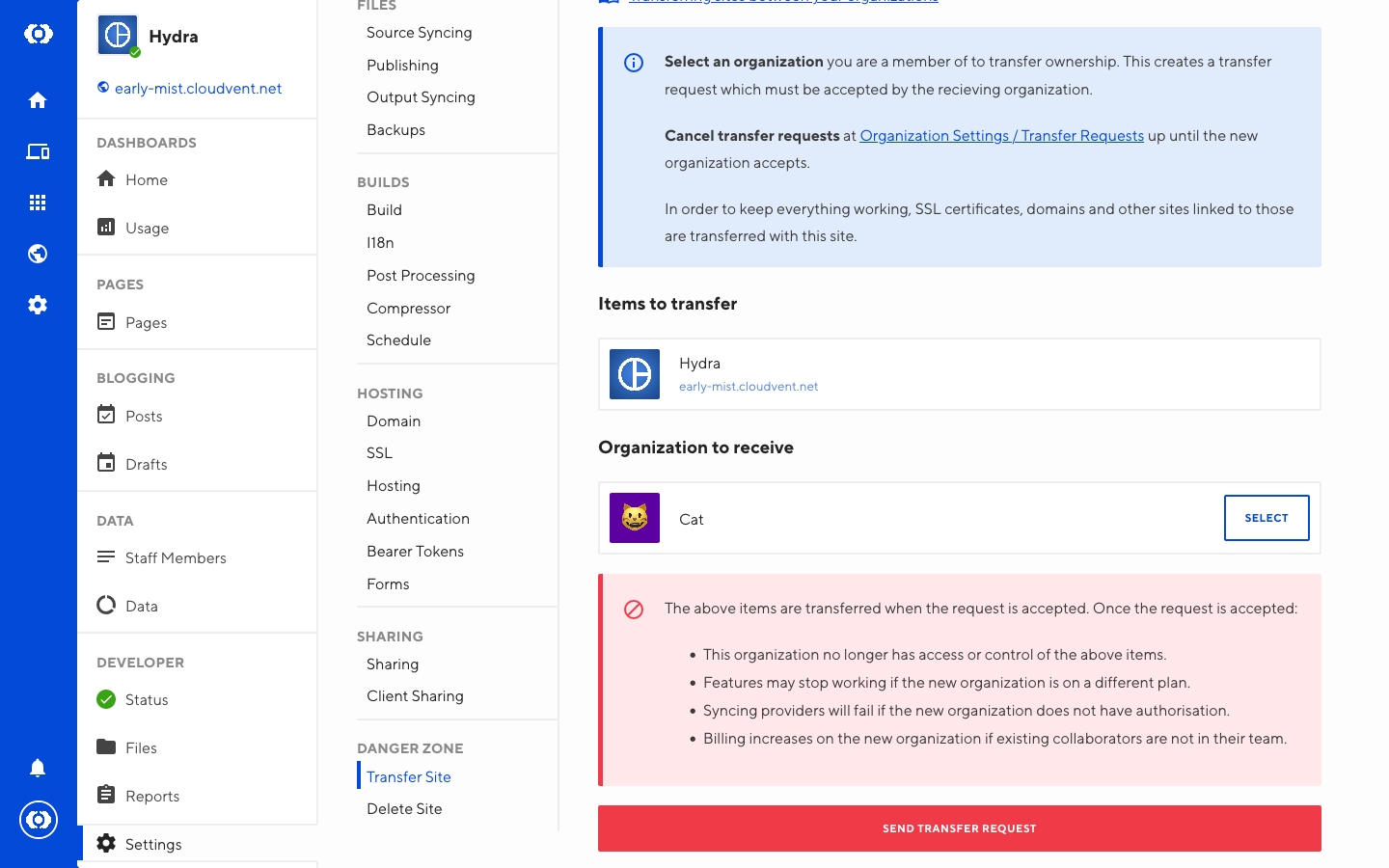Click the Cat organization avatar
This screenshot has height=868, width=1389.
(x=635, y=518)
